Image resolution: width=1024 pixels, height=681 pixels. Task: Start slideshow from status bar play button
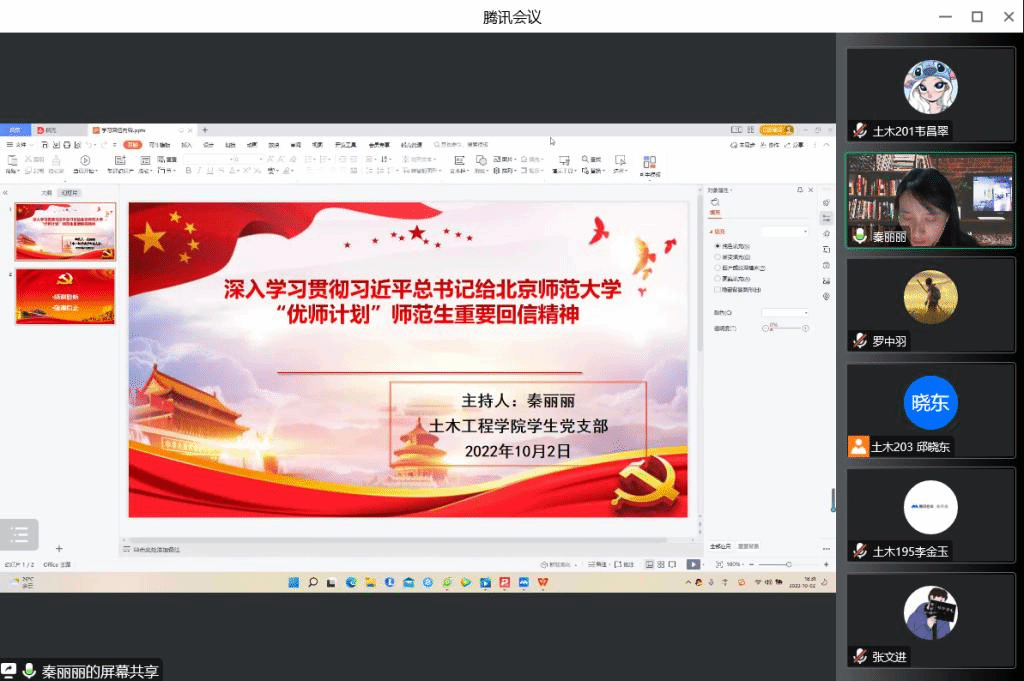tap(693, 564)
